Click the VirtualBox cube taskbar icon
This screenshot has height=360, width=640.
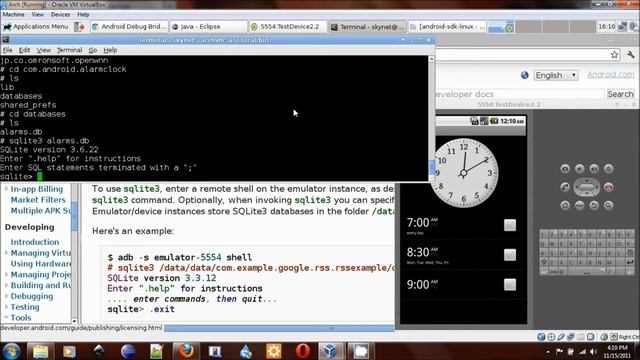point(329,351)
